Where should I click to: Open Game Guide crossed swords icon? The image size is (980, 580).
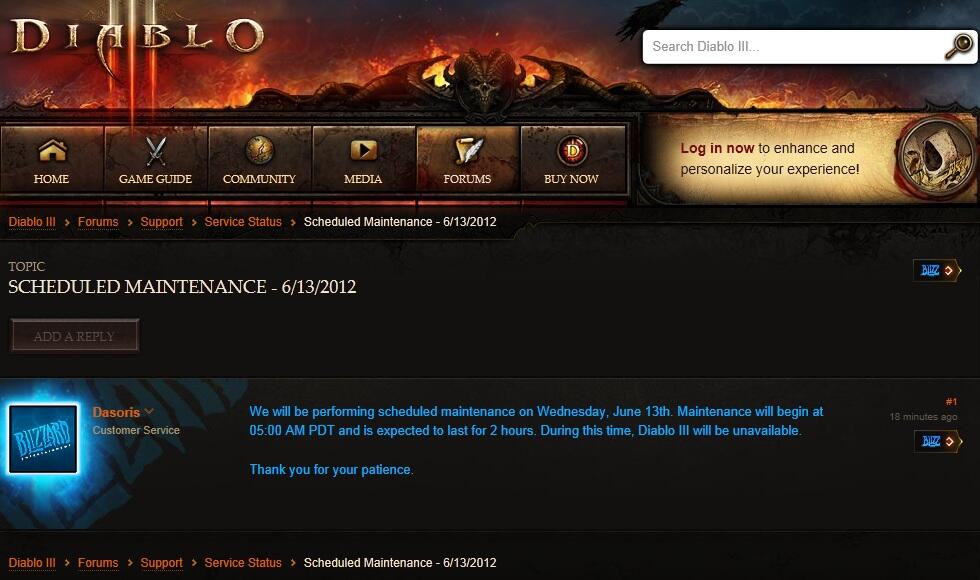(x=156, y=151)
